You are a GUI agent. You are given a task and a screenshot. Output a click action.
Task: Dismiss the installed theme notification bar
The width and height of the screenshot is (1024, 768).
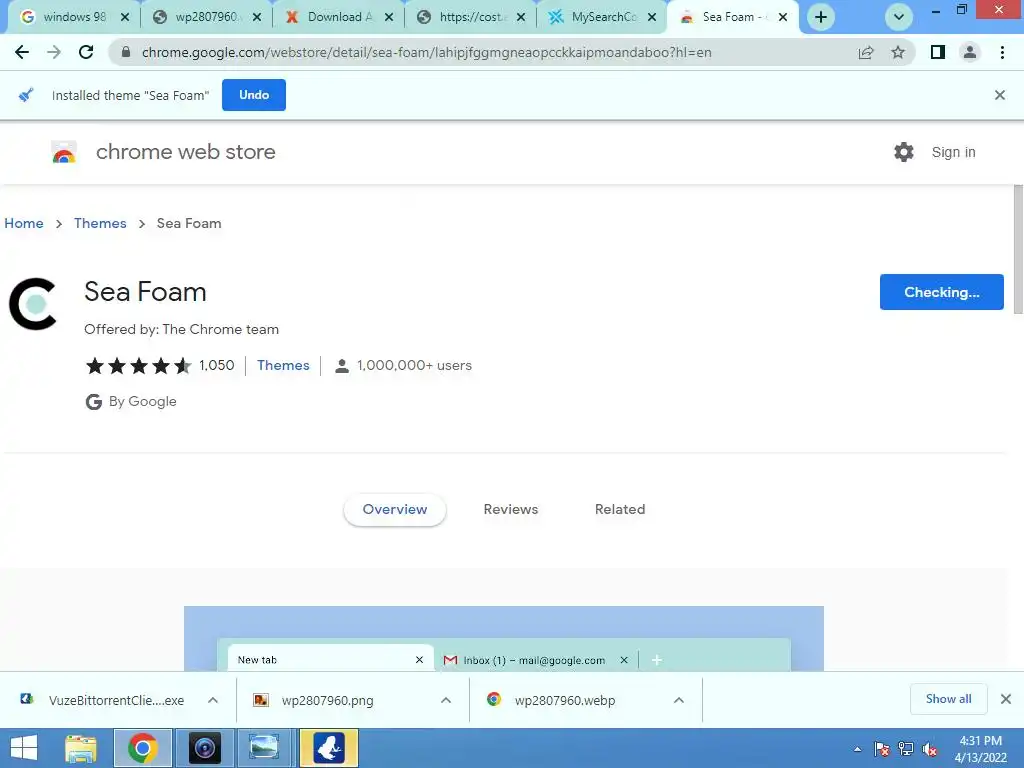(x=1000, y=95)
